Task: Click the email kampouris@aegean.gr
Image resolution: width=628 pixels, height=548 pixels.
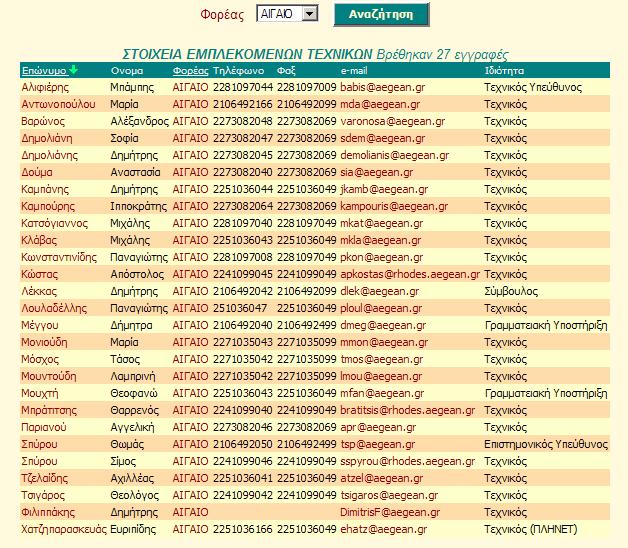Action: point(394,206)
